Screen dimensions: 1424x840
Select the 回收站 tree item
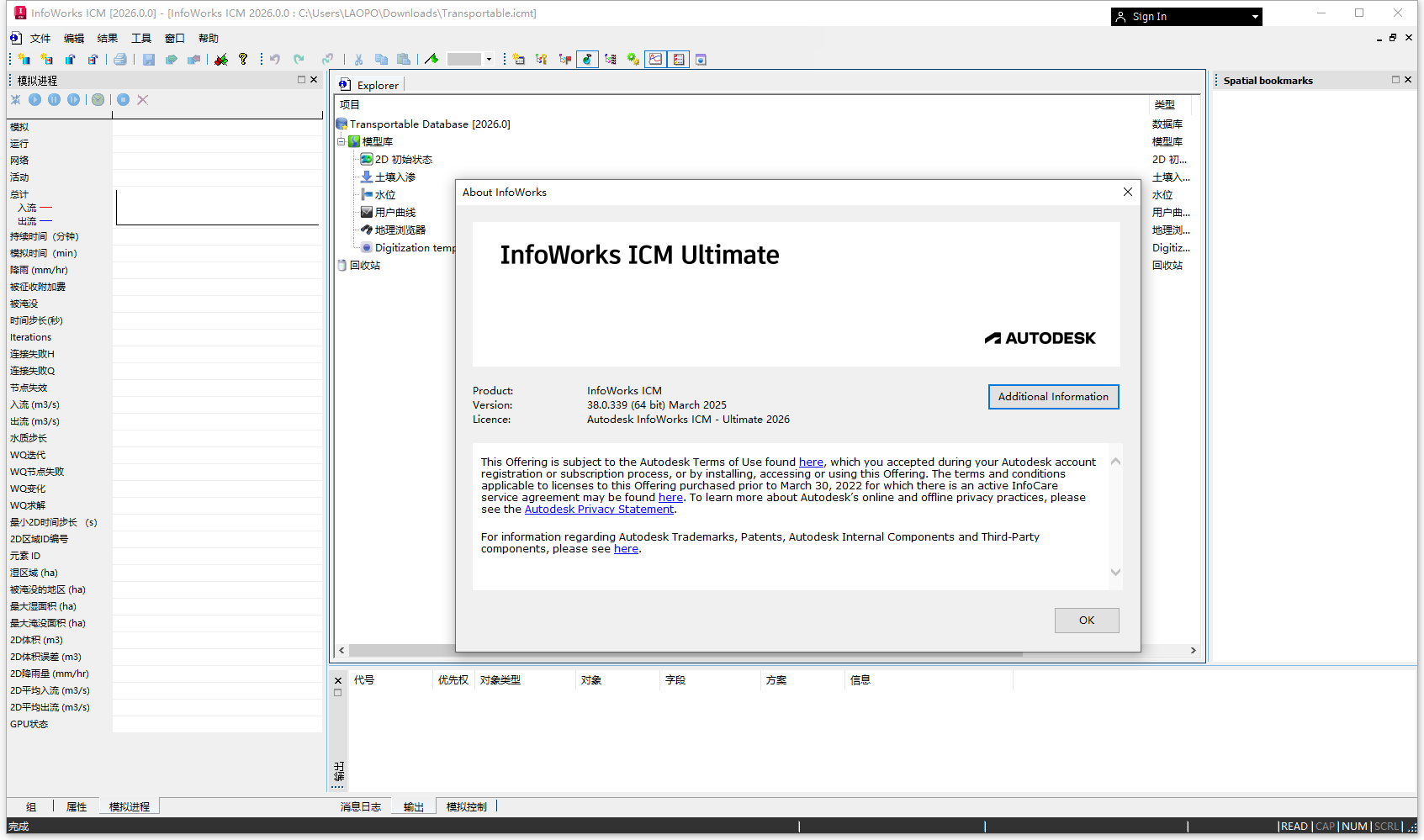365,265
